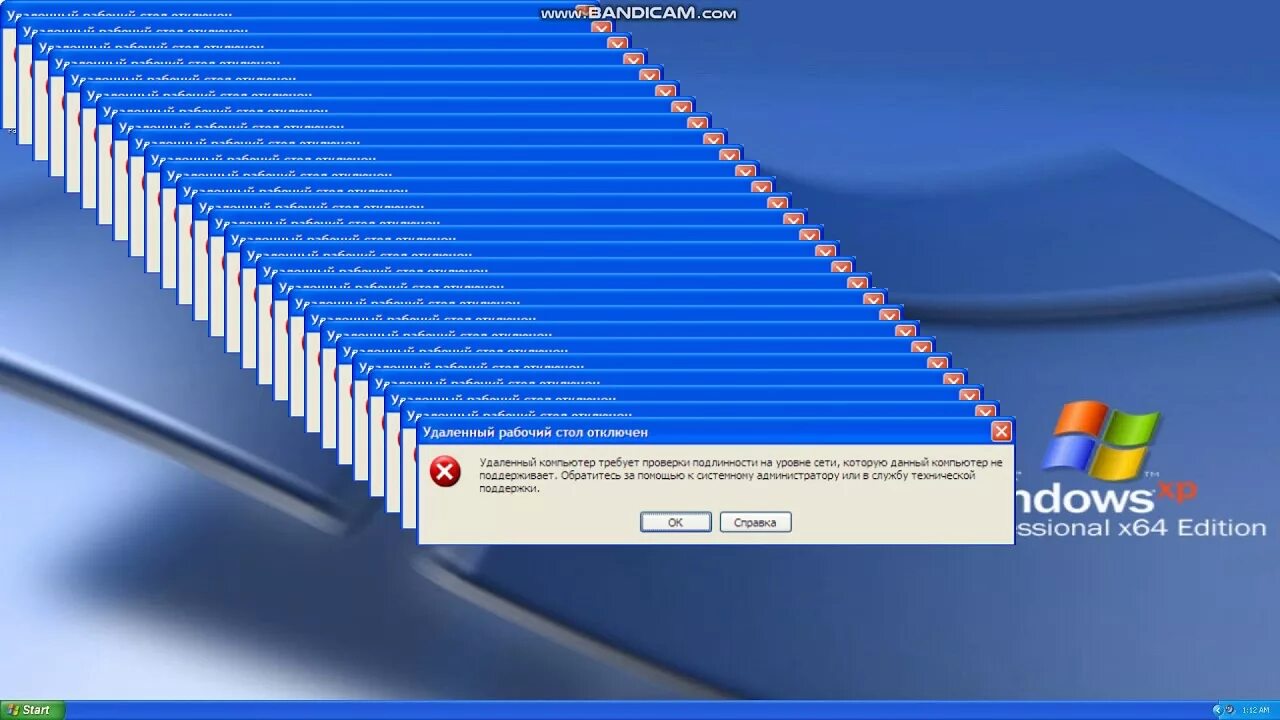Image resolution: width=1280 pixels, height=720 pixels.
Task: Click the front dialog title bar text
Action: click(x=535, y=432)
